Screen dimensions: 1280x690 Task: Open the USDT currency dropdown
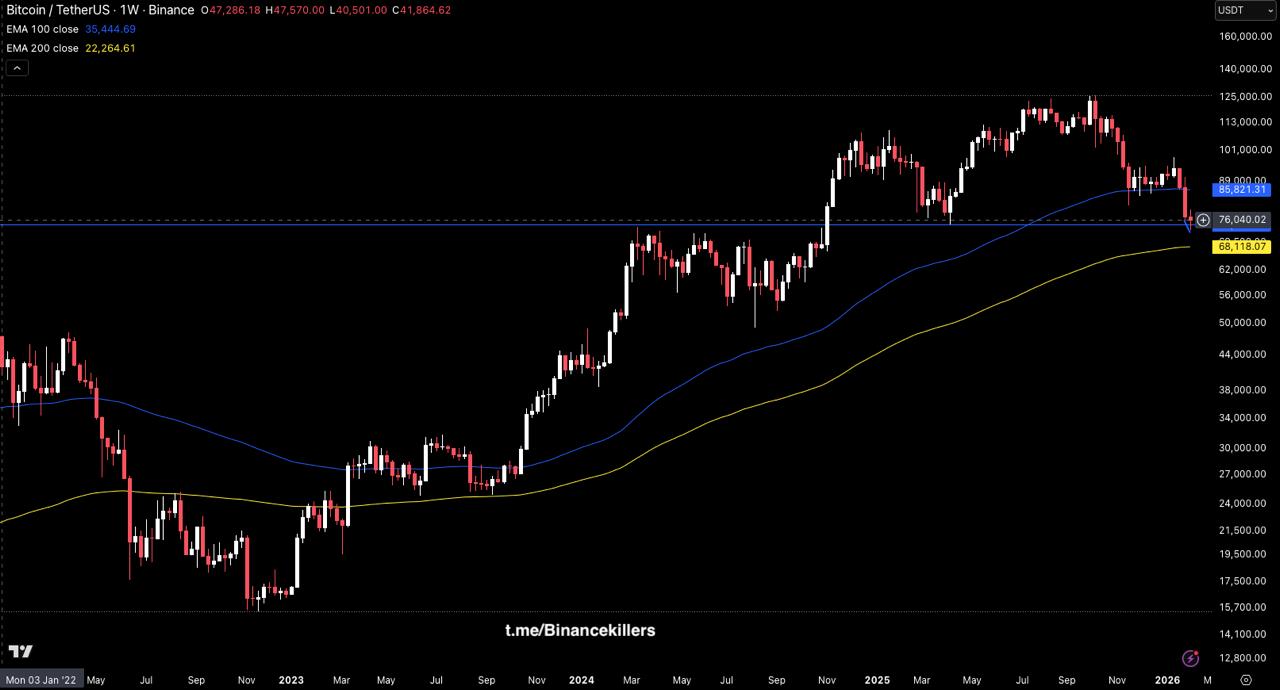click(1244, 10)
